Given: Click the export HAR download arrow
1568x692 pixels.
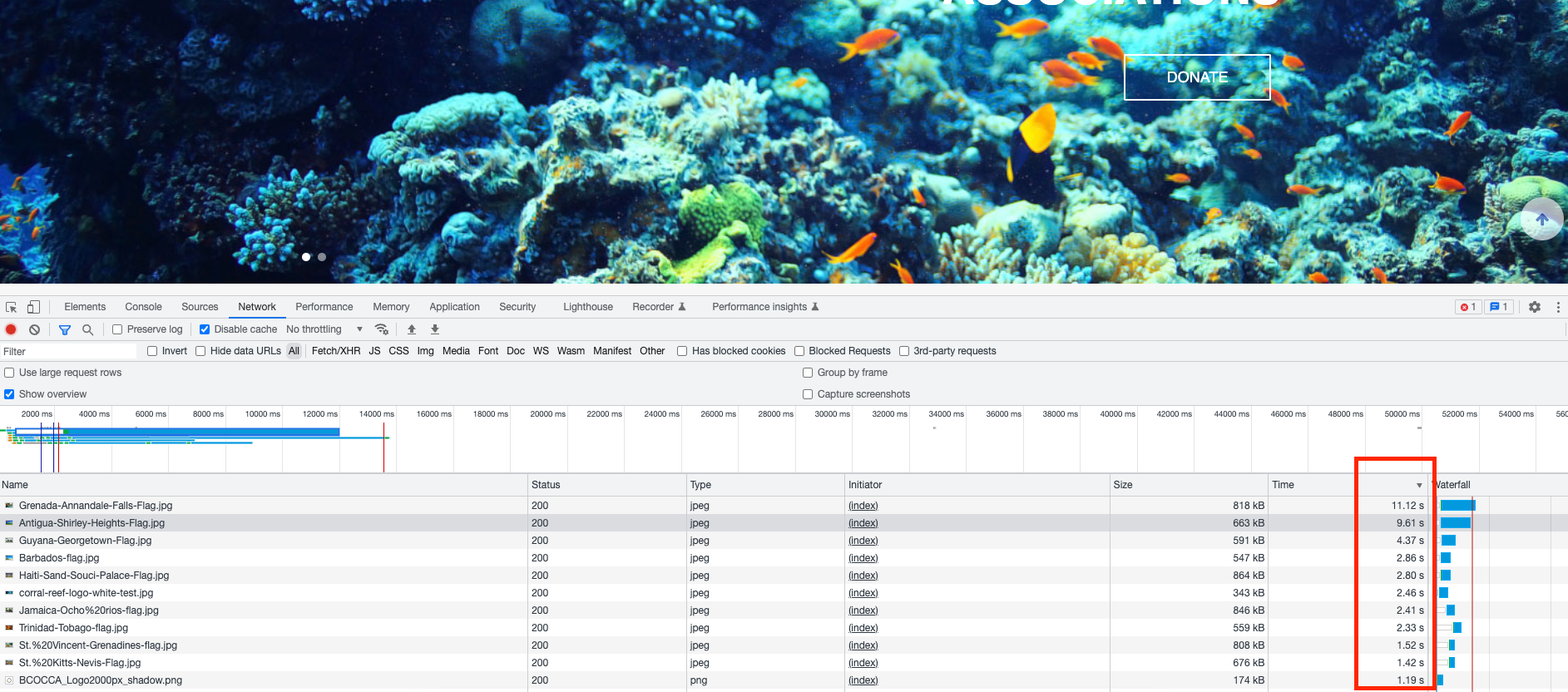Looking at the screenshot, I should click(x=434, y=329).
